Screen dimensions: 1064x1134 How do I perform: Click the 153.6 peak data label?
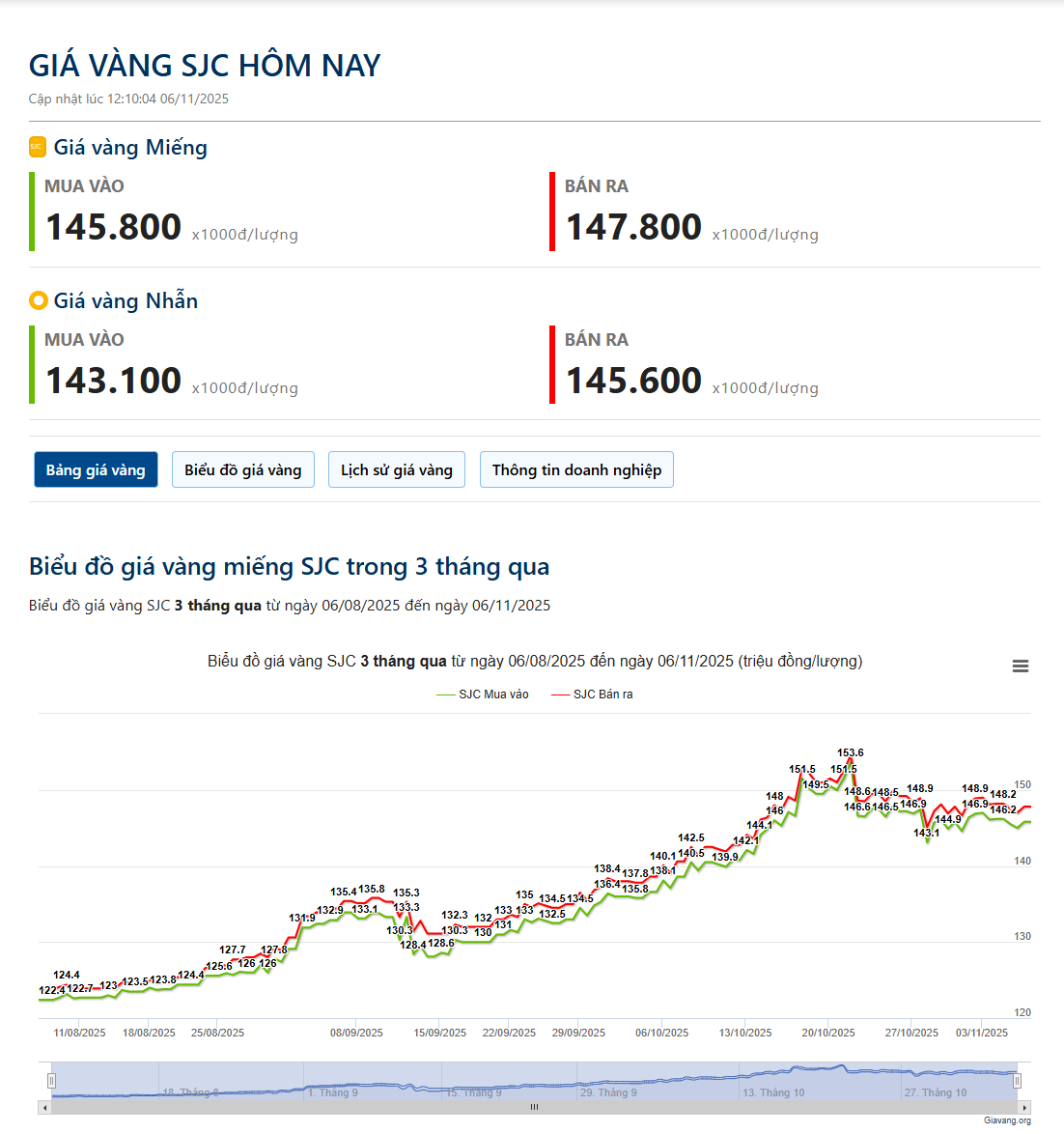[x=851, y=752]
